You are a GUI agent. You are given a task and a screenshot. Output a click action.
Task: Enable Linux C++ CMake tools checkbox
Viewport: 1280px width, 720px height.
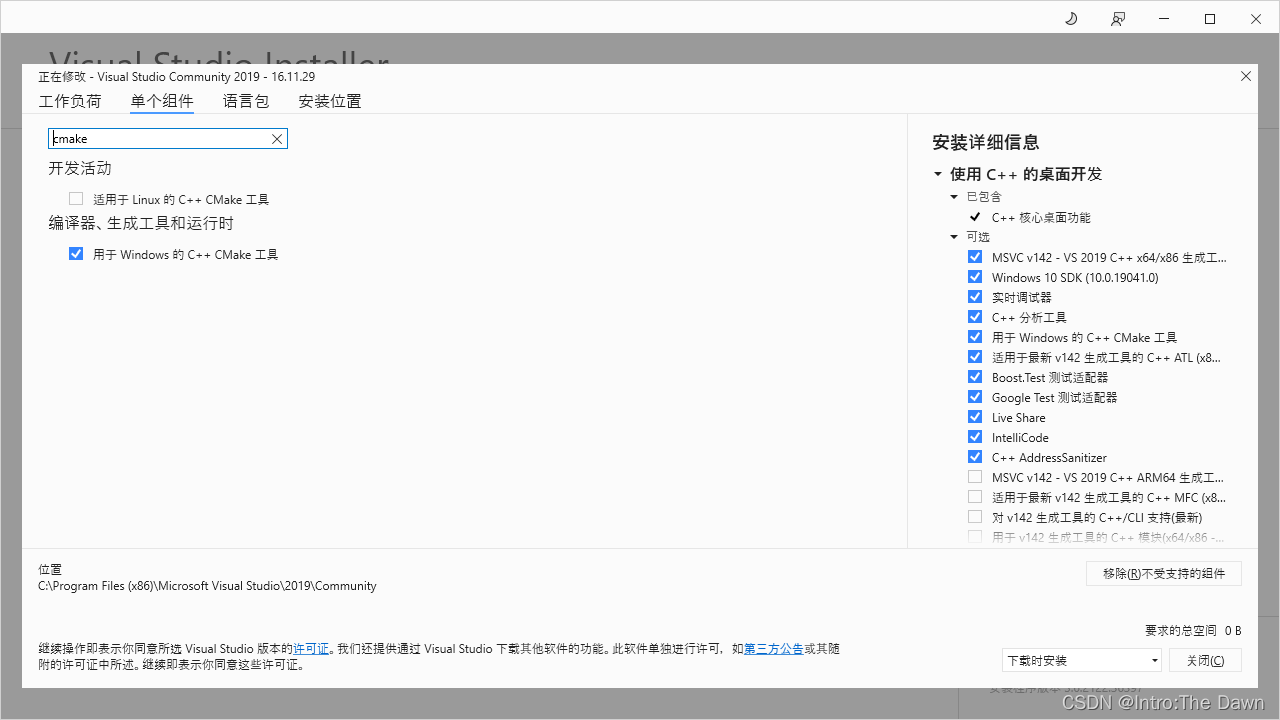[76, 199]
